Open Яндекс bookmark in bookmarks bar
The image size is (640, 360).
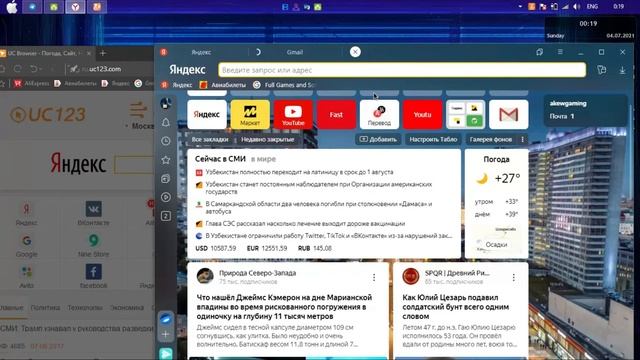177,85
